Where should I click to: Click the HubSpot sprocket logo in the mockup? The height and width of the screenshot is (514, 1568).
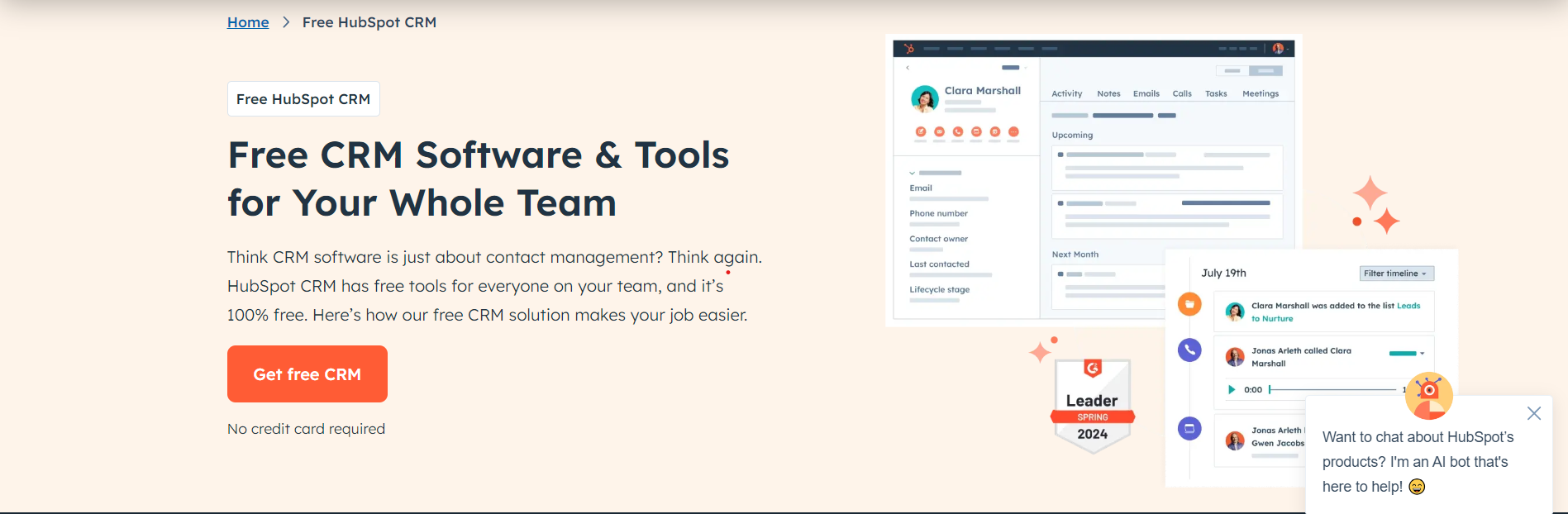(909, 49)
